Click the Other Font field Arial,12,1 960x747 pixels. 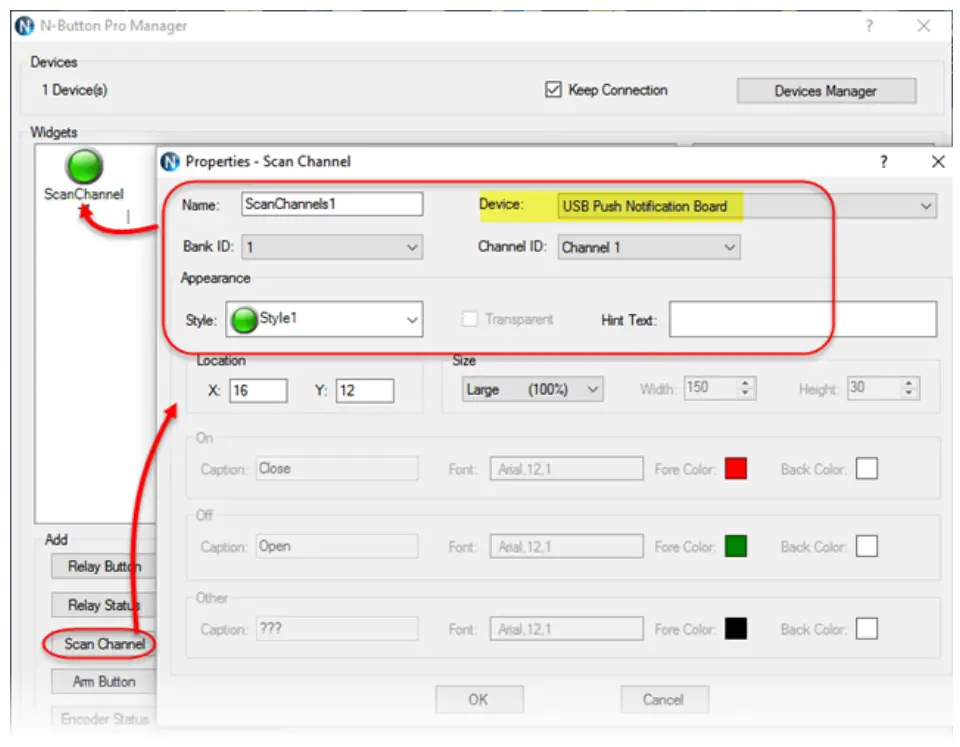pos(566,628)
